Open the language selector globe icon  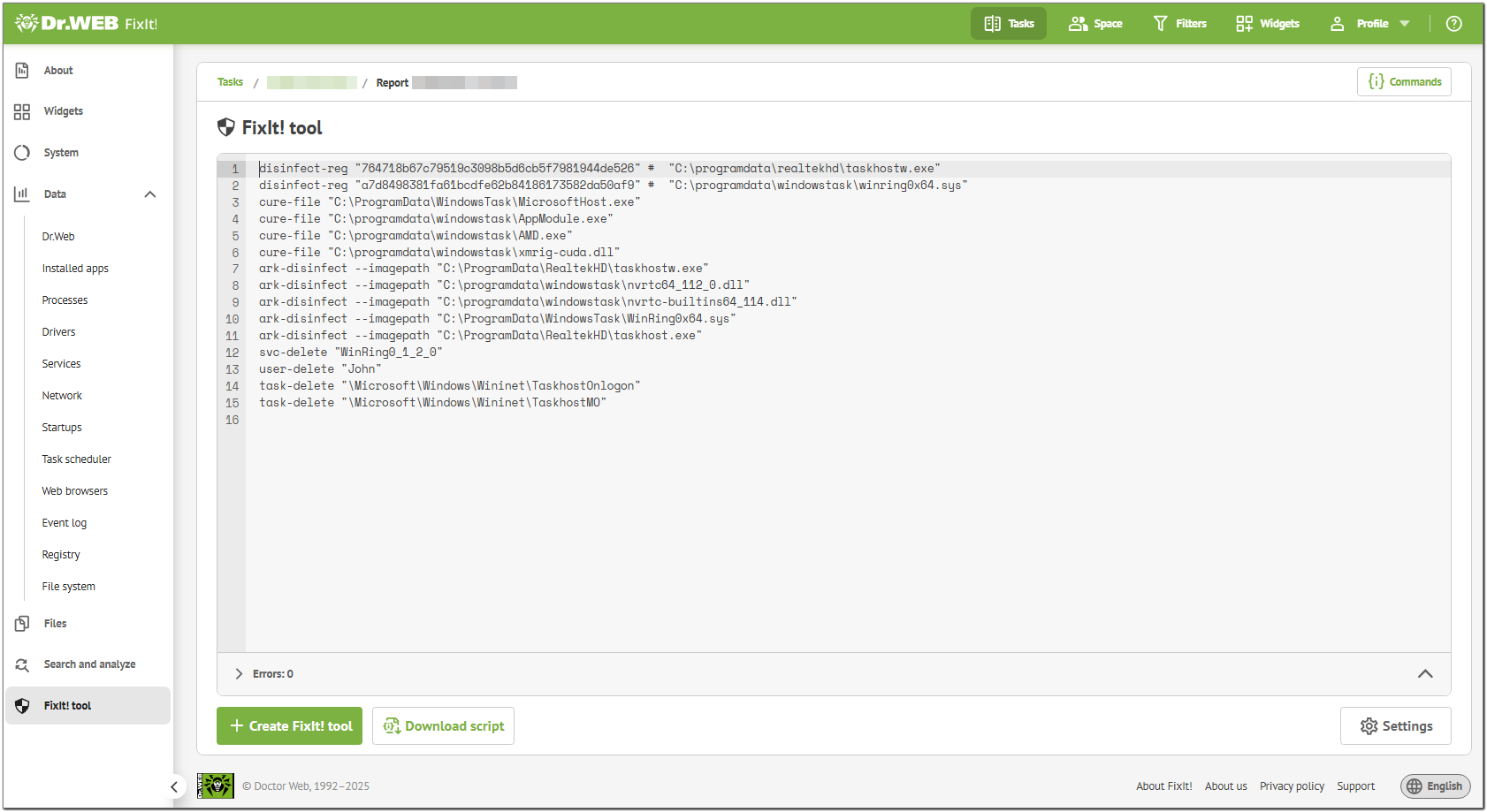1415,785
